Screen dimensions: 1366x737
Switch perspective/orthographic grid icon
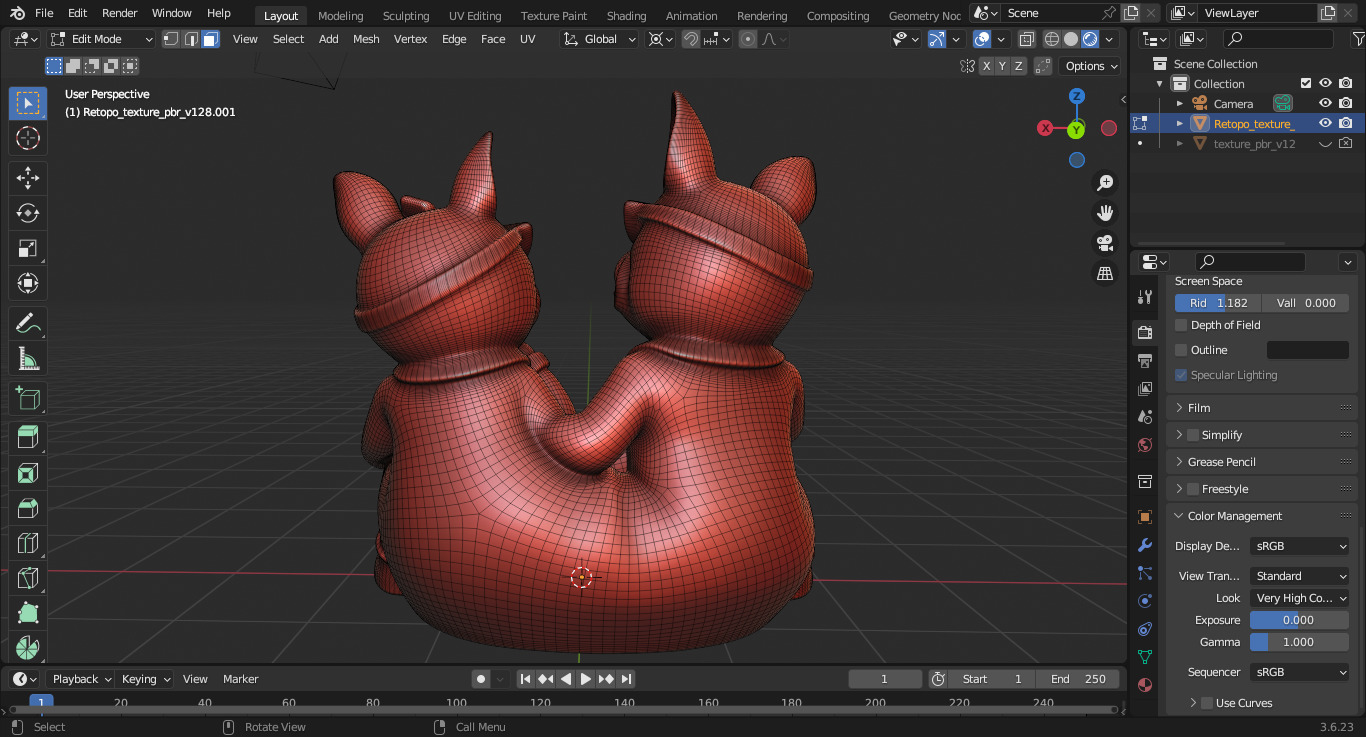tap(1105, 273)
